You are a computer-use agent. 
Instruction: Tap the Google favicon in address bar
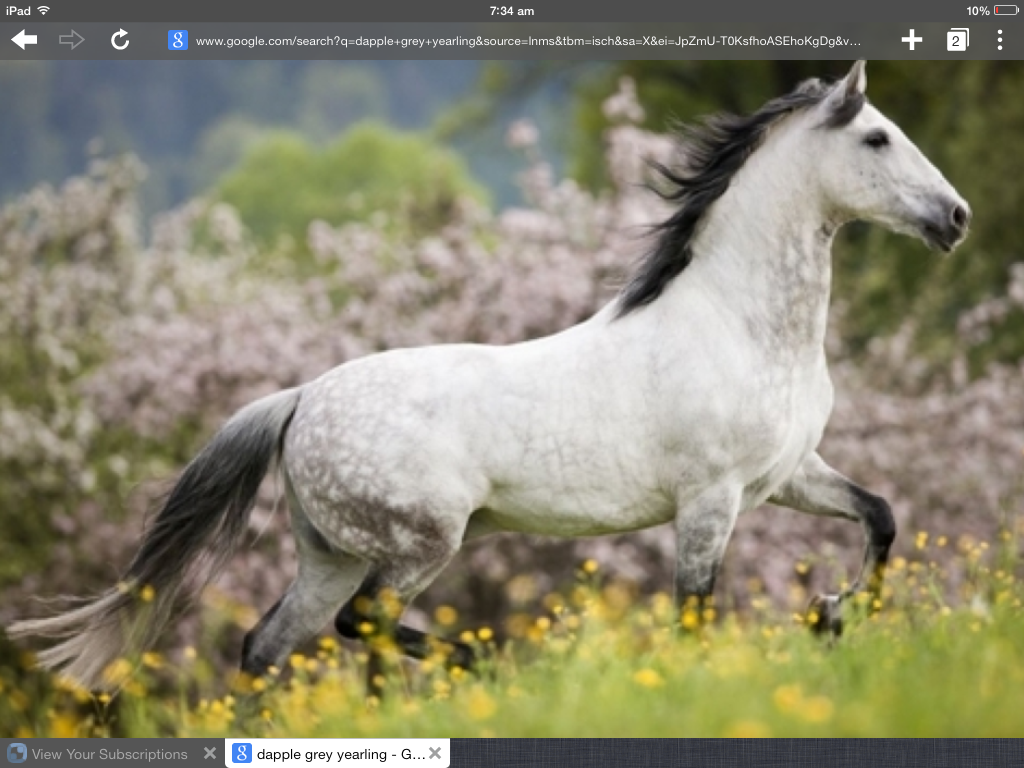coord(178,41)
